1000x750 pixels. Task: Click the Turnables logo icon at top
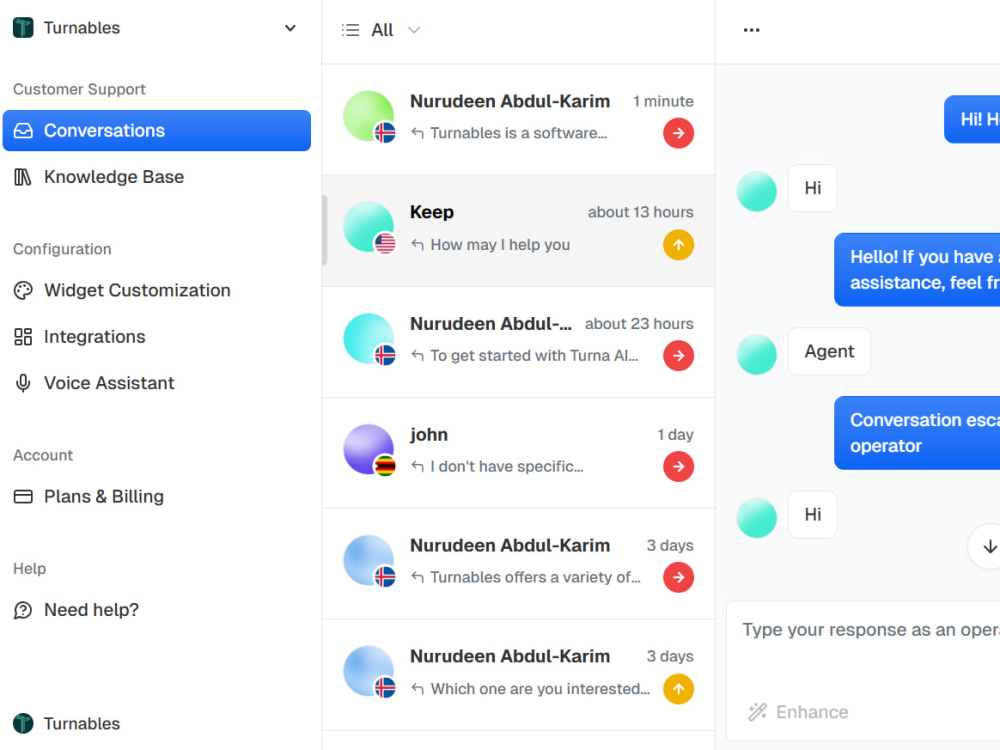pos(23,27)
